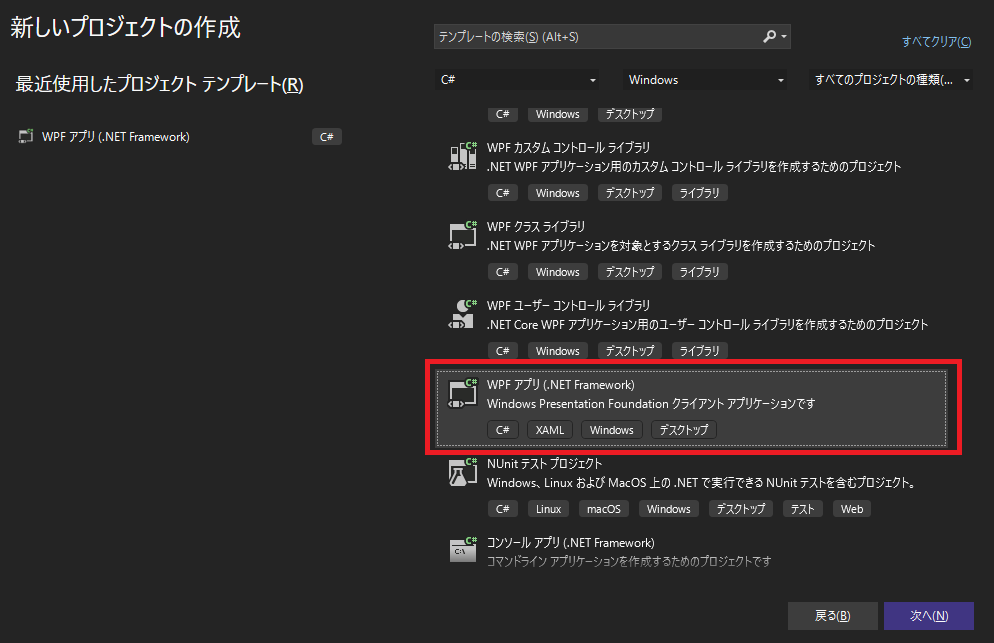Click the WPF カスタム コントロール ライブラリ icon
994x643 pixels.
463,156
